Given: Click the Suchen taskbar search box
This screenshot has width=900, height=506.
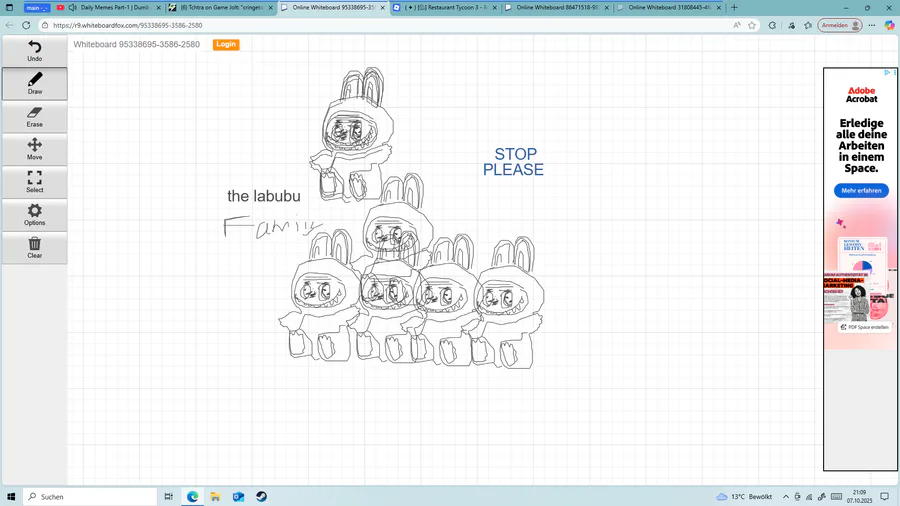Looking at the screenshot, I should tap(90, 497).
